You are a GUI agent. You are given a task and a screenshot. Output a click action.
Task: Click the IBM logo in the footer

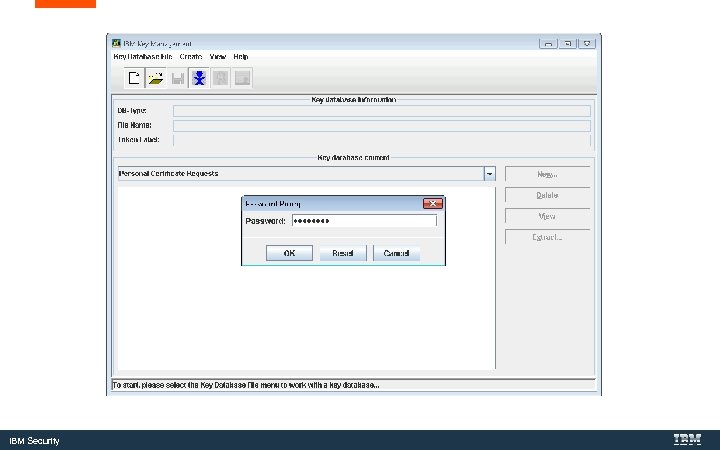[687, 440]
